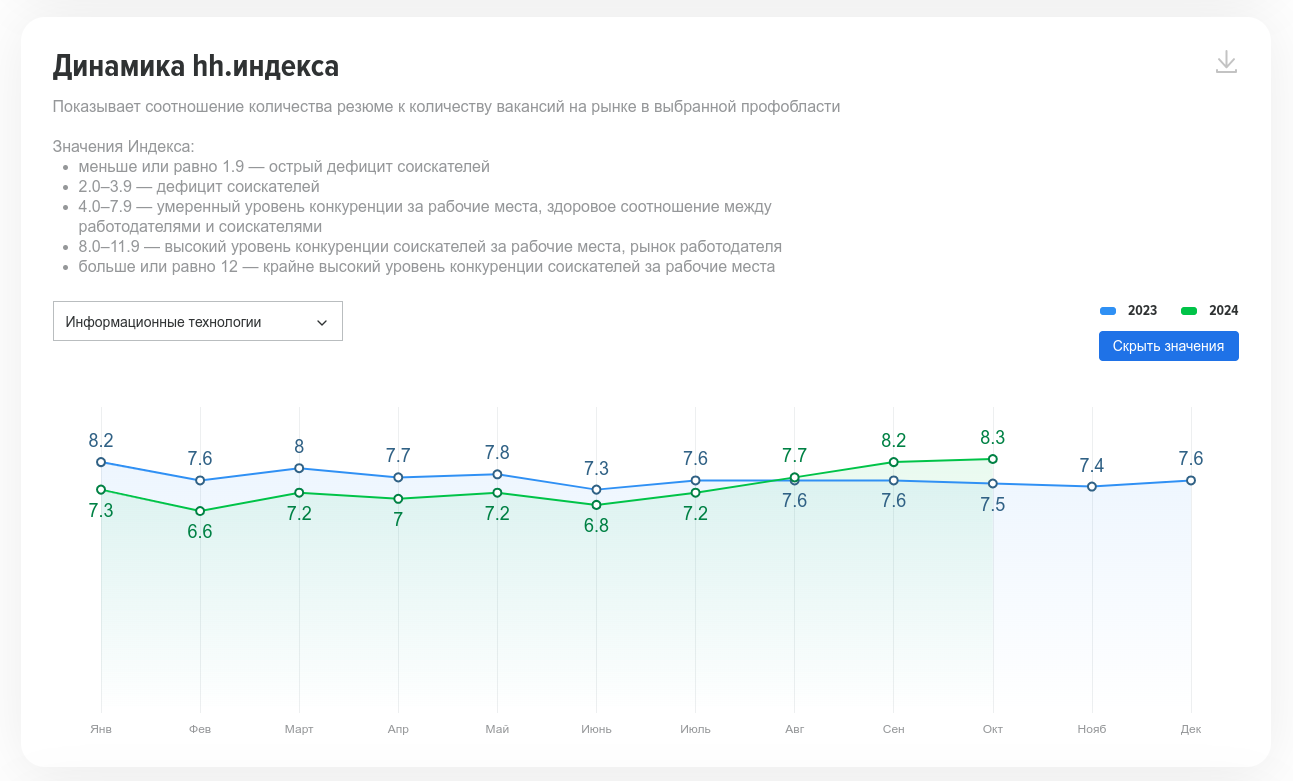Click the 2023 October point labeled 7.5

(x=993, y=483)
